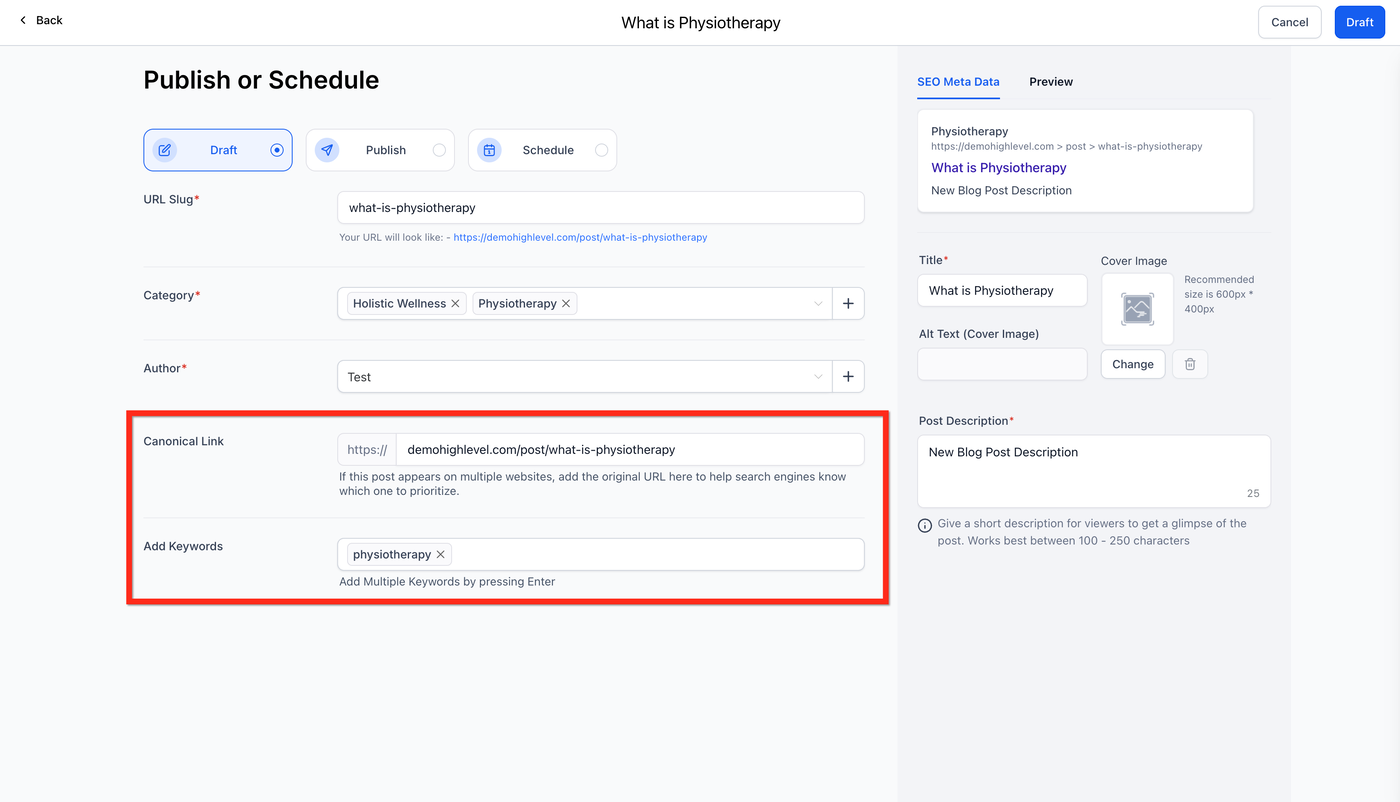This screenshot has height=802, width=1400.
Task: Click into the Canonical Link field
Action: click(630, 450)
